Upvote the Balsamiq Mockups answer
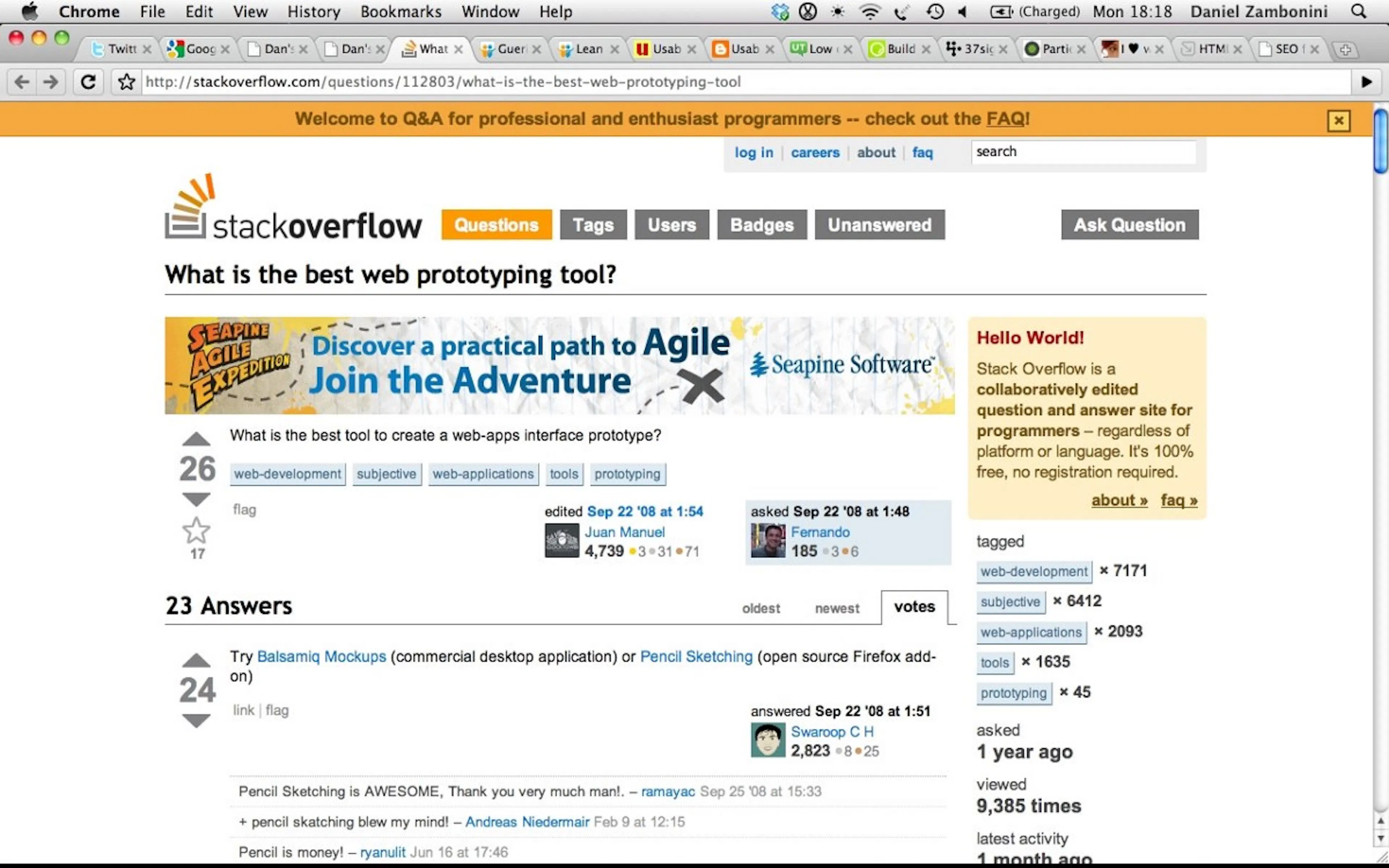This screenshot has height=868, width=1389. click(x=196, y=660)
